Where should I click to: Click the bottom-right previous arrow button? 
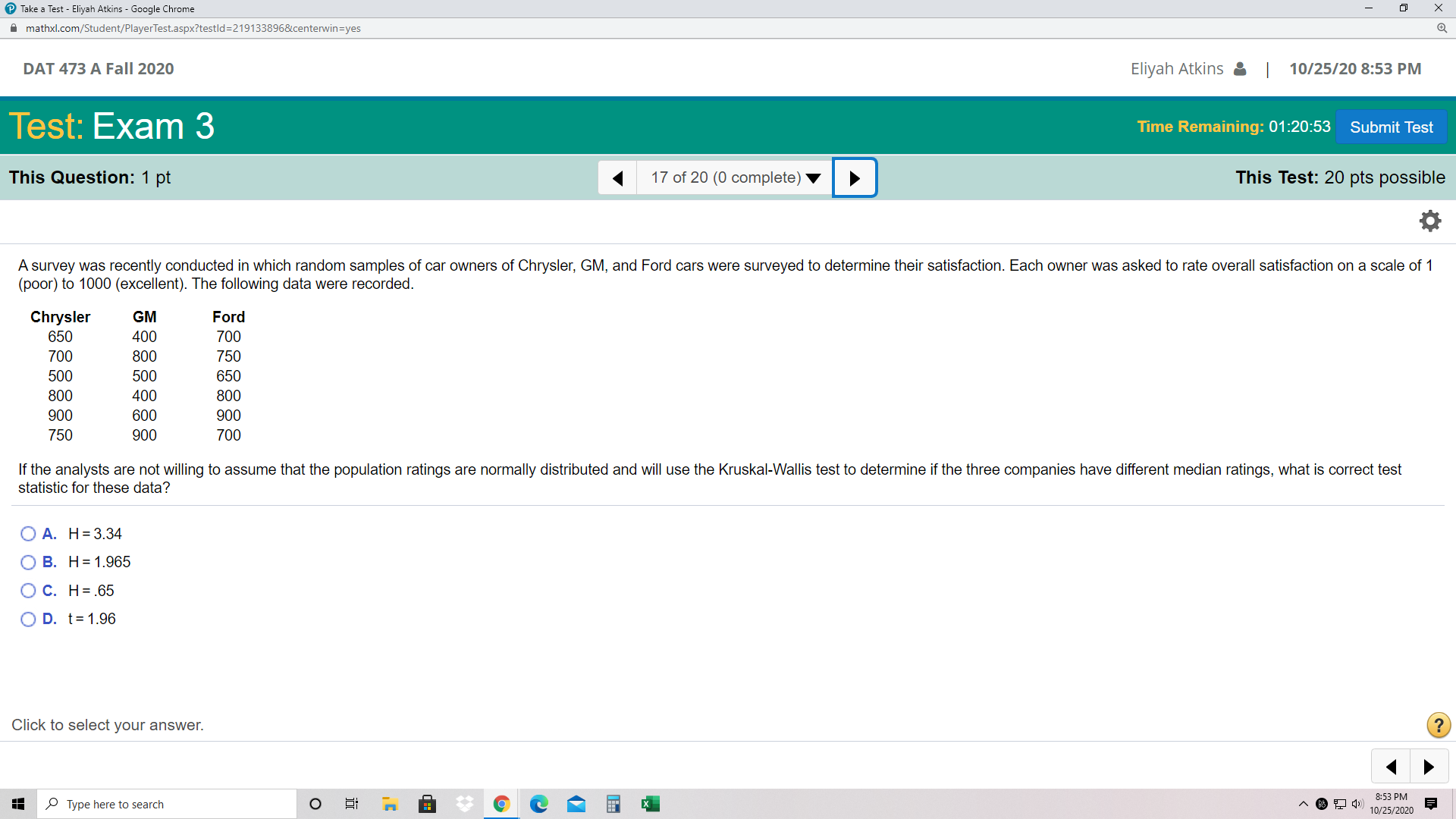(1391, 767)
